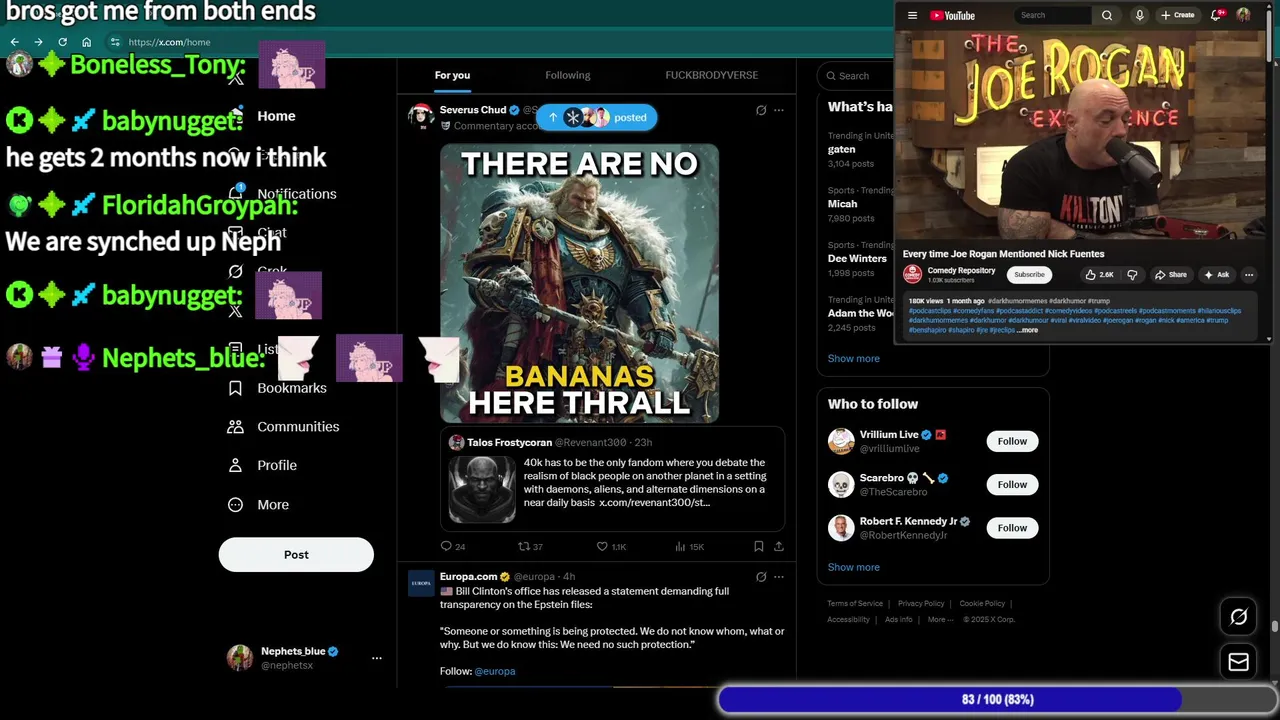Open YouTube notifications bell
The image size is (1280, 720).
tap(1217, 15)
